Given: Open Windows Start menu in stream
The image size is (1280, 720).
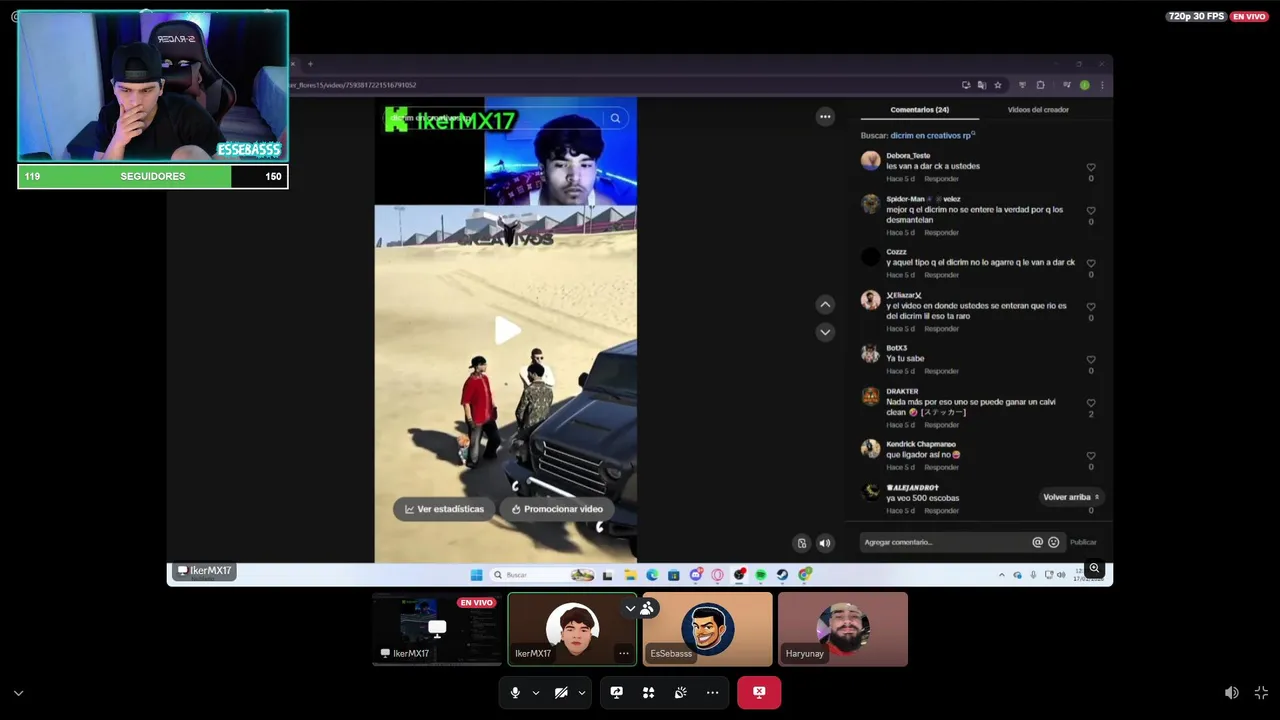Looking at the screenshot, I should [476, 575].
